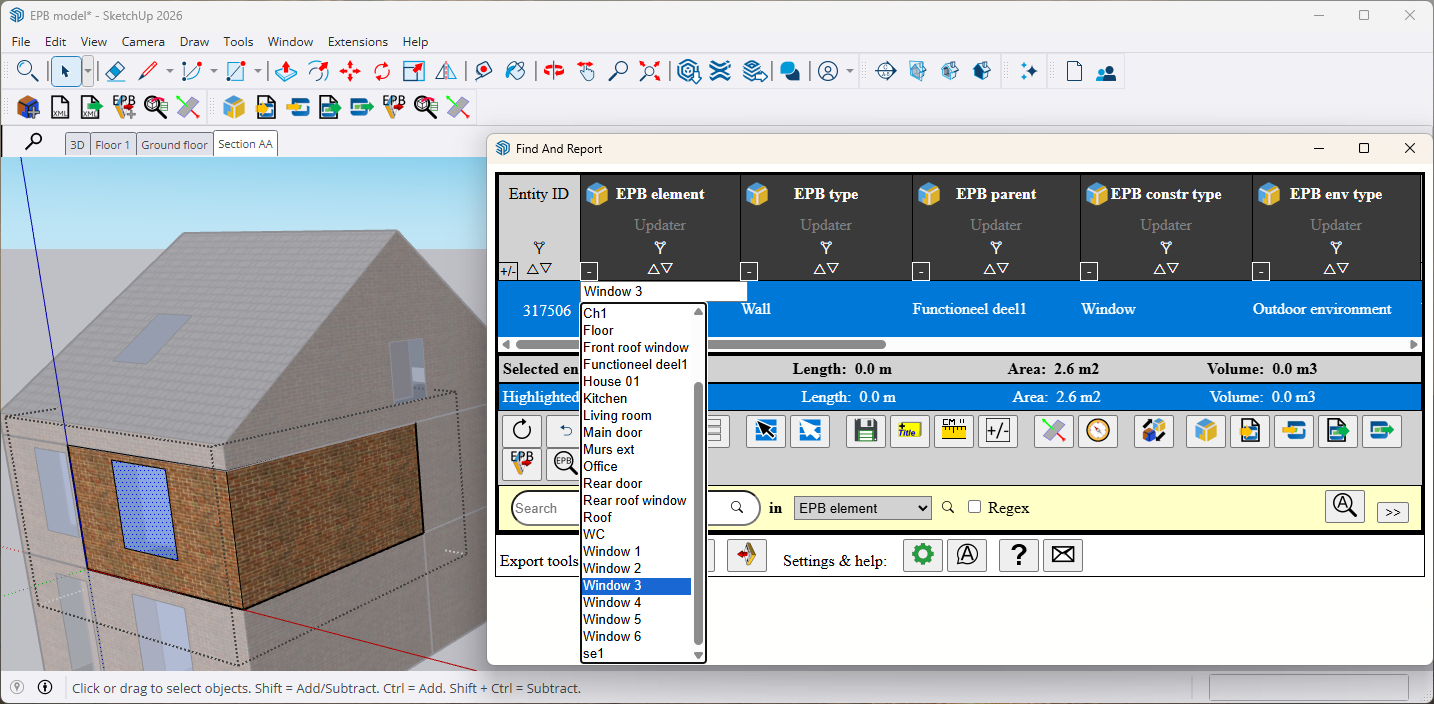
Task: Enable the Regex checkbox
Action: tap(975, 508)
